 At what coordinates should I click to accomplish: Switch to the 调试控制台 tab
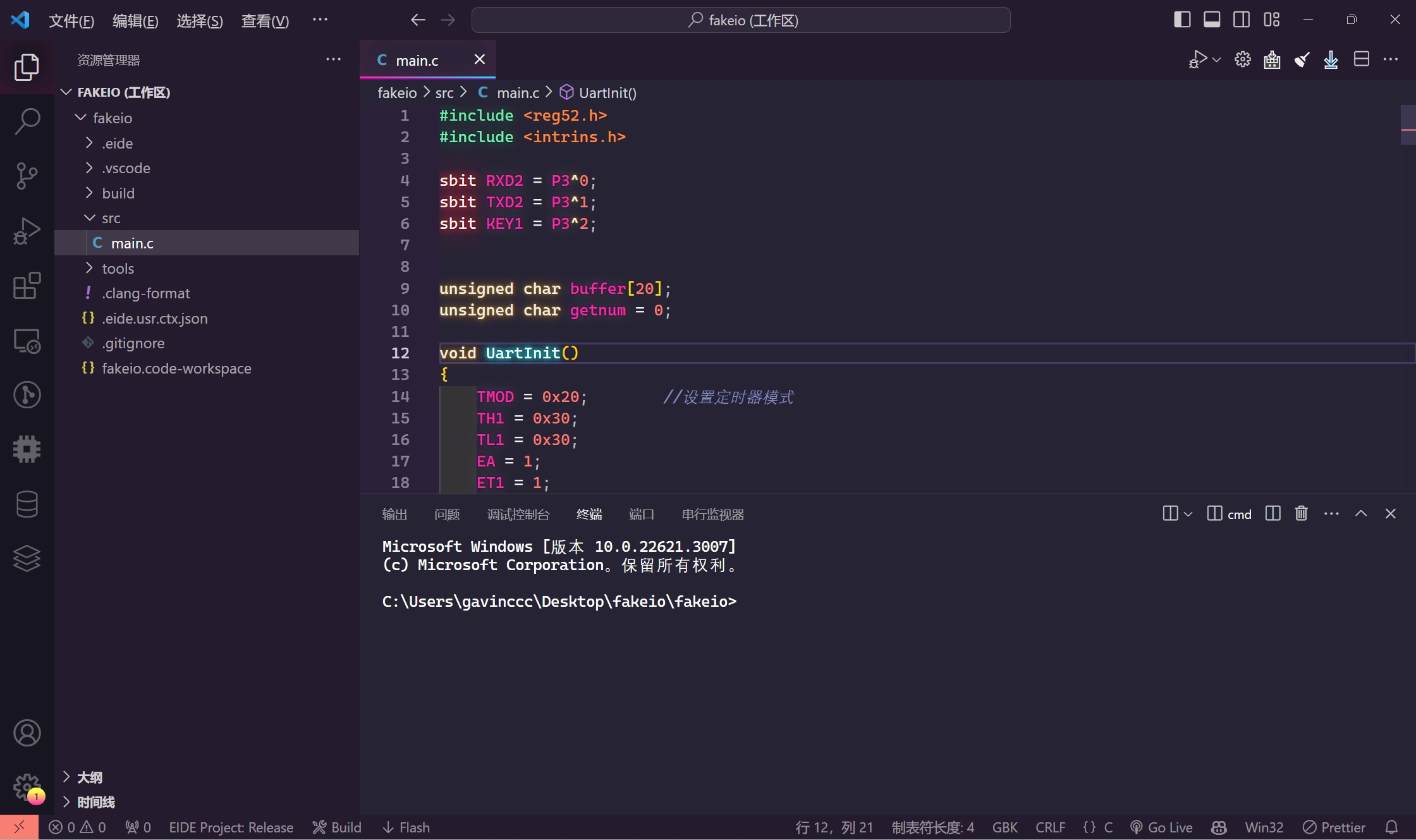(518, 514)
